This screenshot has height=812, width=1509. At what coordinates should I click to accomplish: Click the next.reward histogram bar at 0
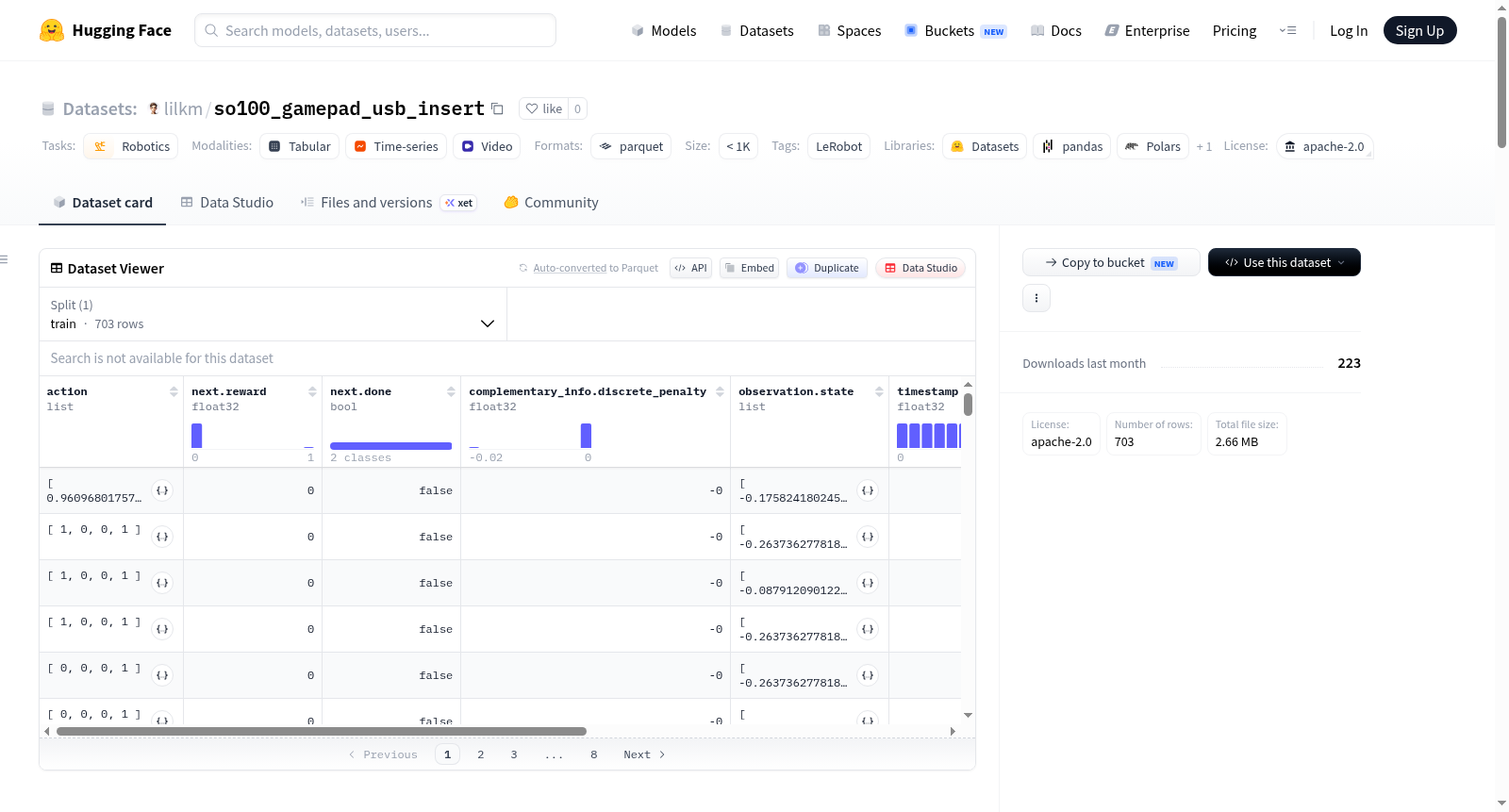[x=197, y=436]
